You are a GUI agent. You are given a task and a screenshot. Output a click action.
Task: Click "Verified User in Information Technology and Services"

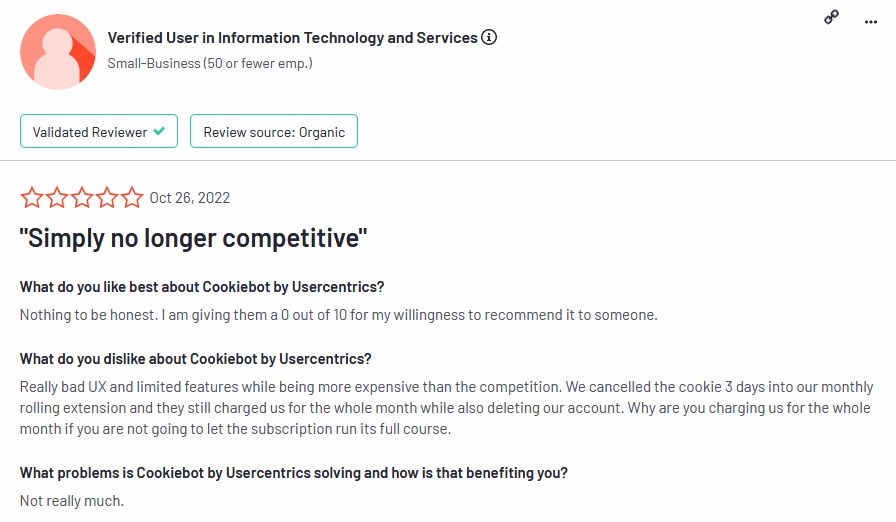click(x=292, y=38)
